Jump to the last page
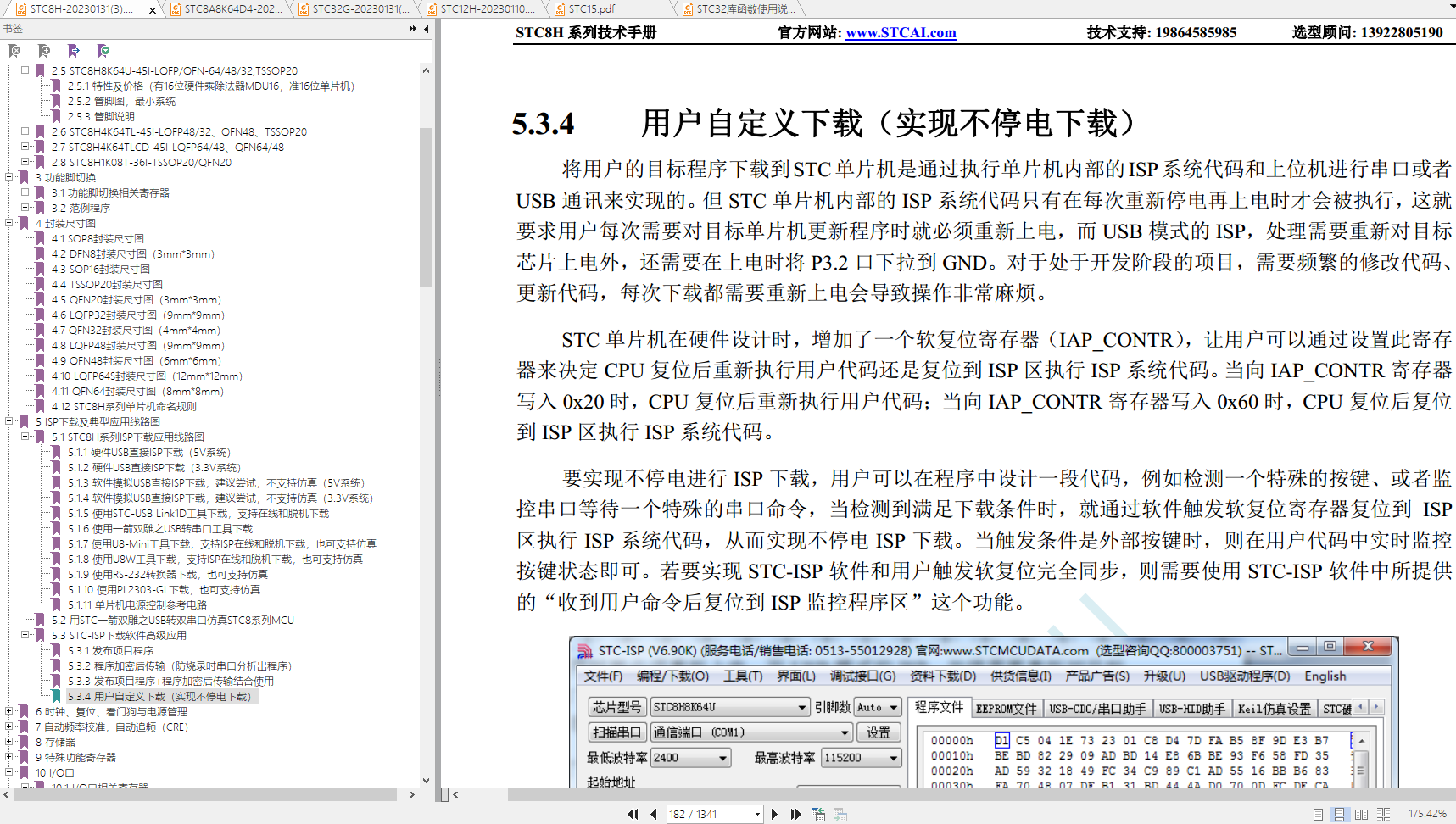 point(795,814)
